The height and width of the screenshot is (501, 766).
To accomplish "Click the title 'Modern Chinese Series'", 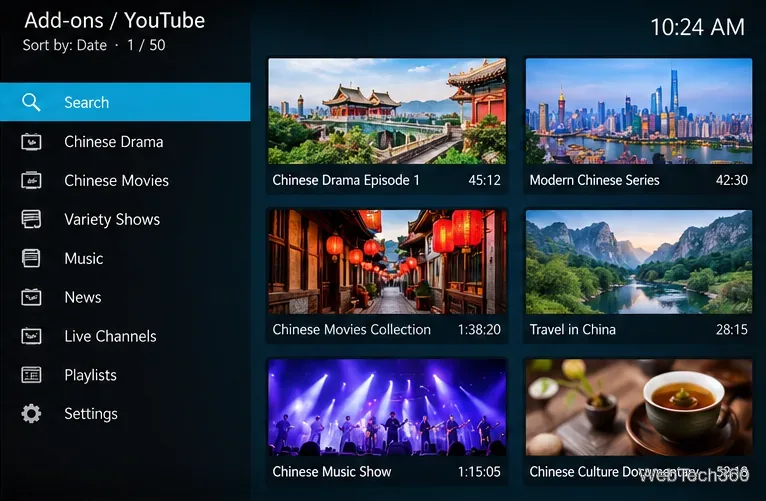I will point(595,180).
